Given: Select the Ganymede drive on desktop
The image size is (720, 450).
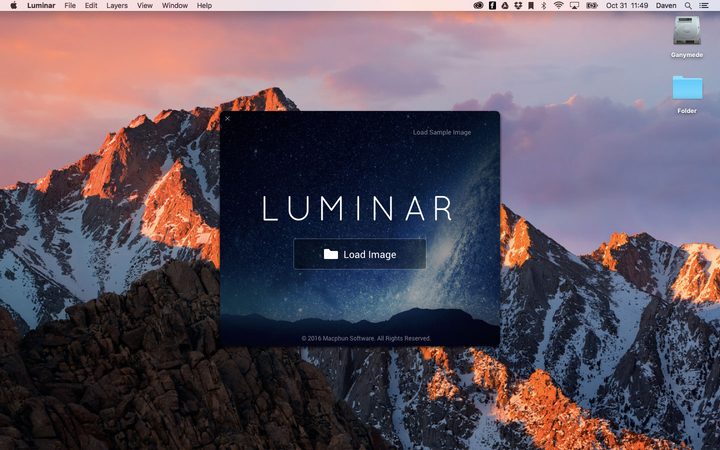Looking at the screenshot, I should point(686,37).
